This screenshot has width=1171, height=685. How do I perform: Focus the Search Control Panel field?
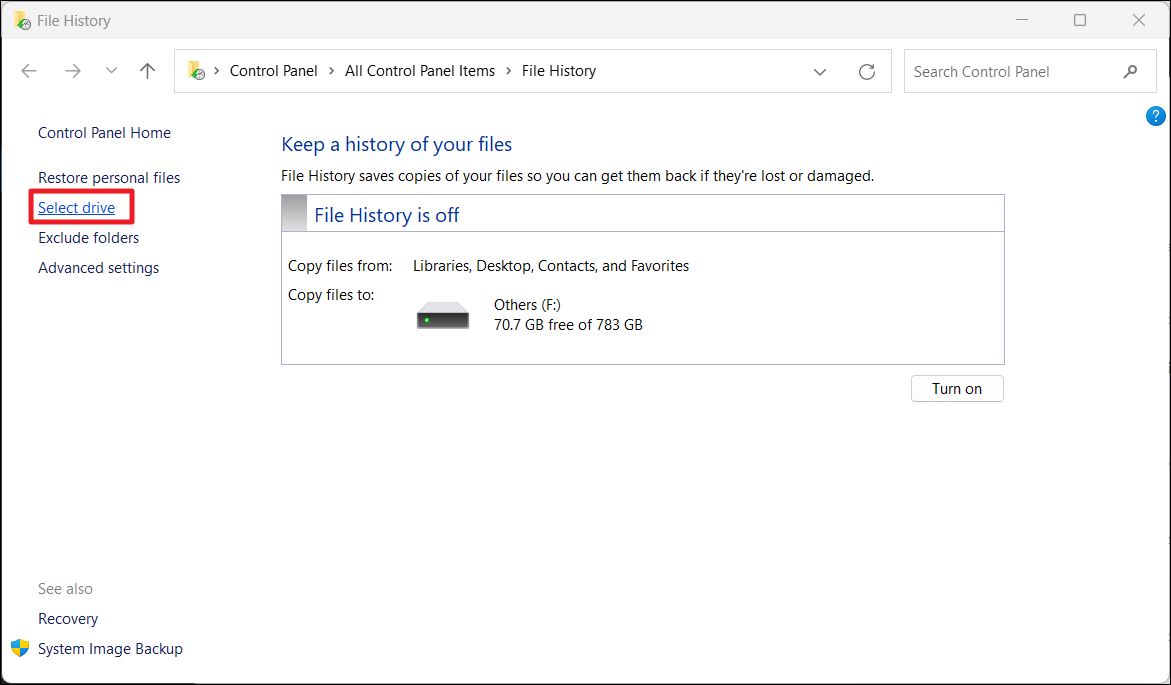pos(1010,72)
